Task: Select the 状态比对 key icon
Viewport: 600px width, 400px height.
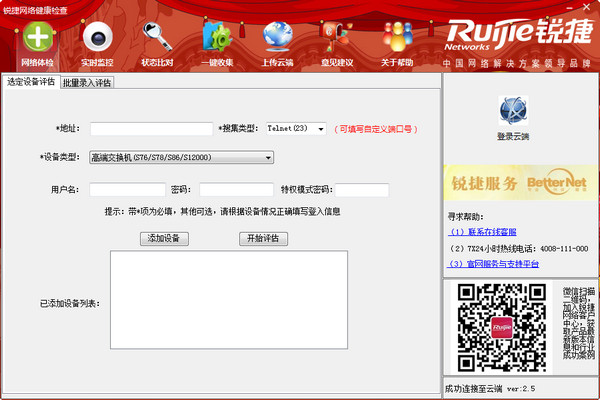Action: (157, 40)
